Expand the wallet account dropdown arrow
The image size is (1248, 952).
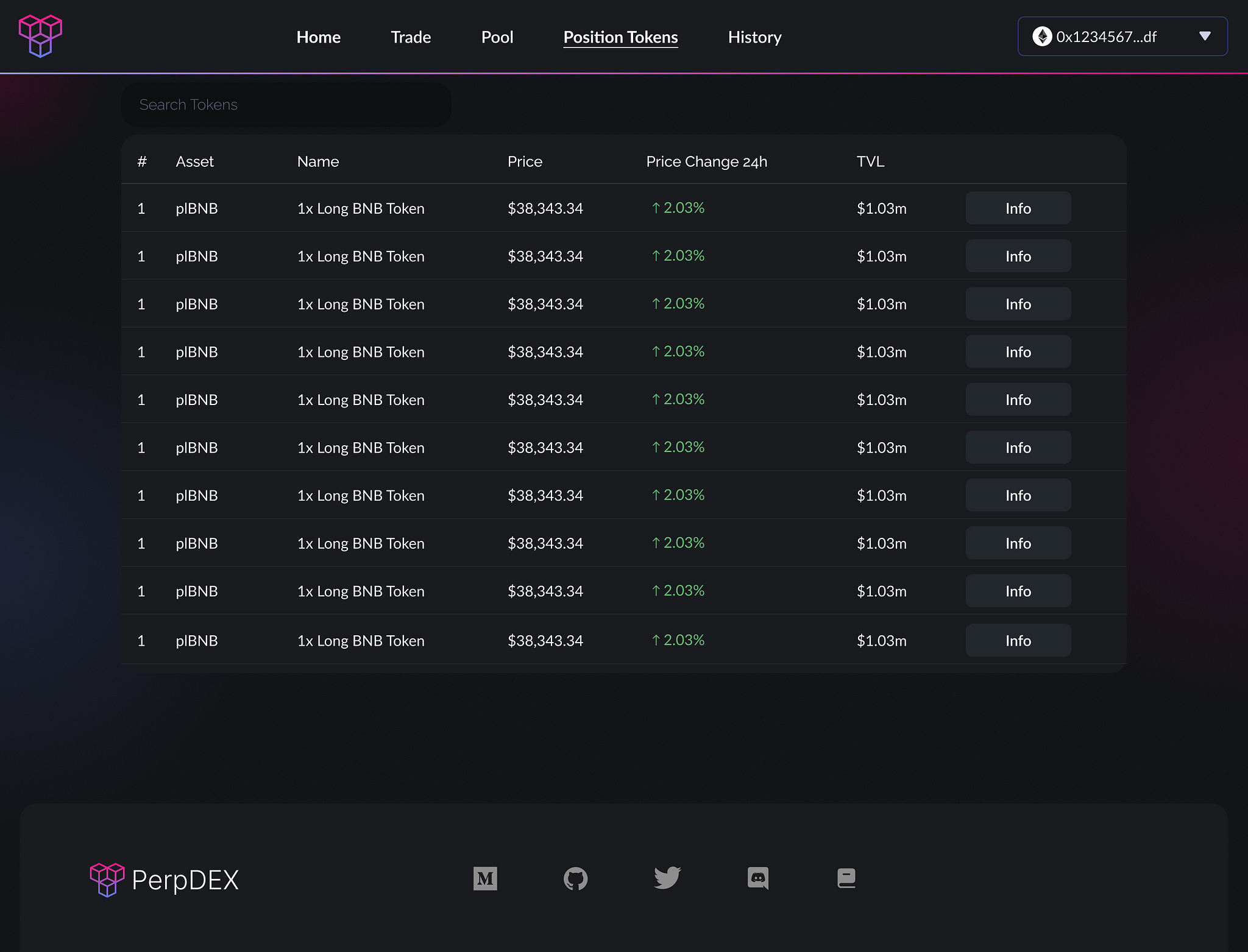point(1205,36)
